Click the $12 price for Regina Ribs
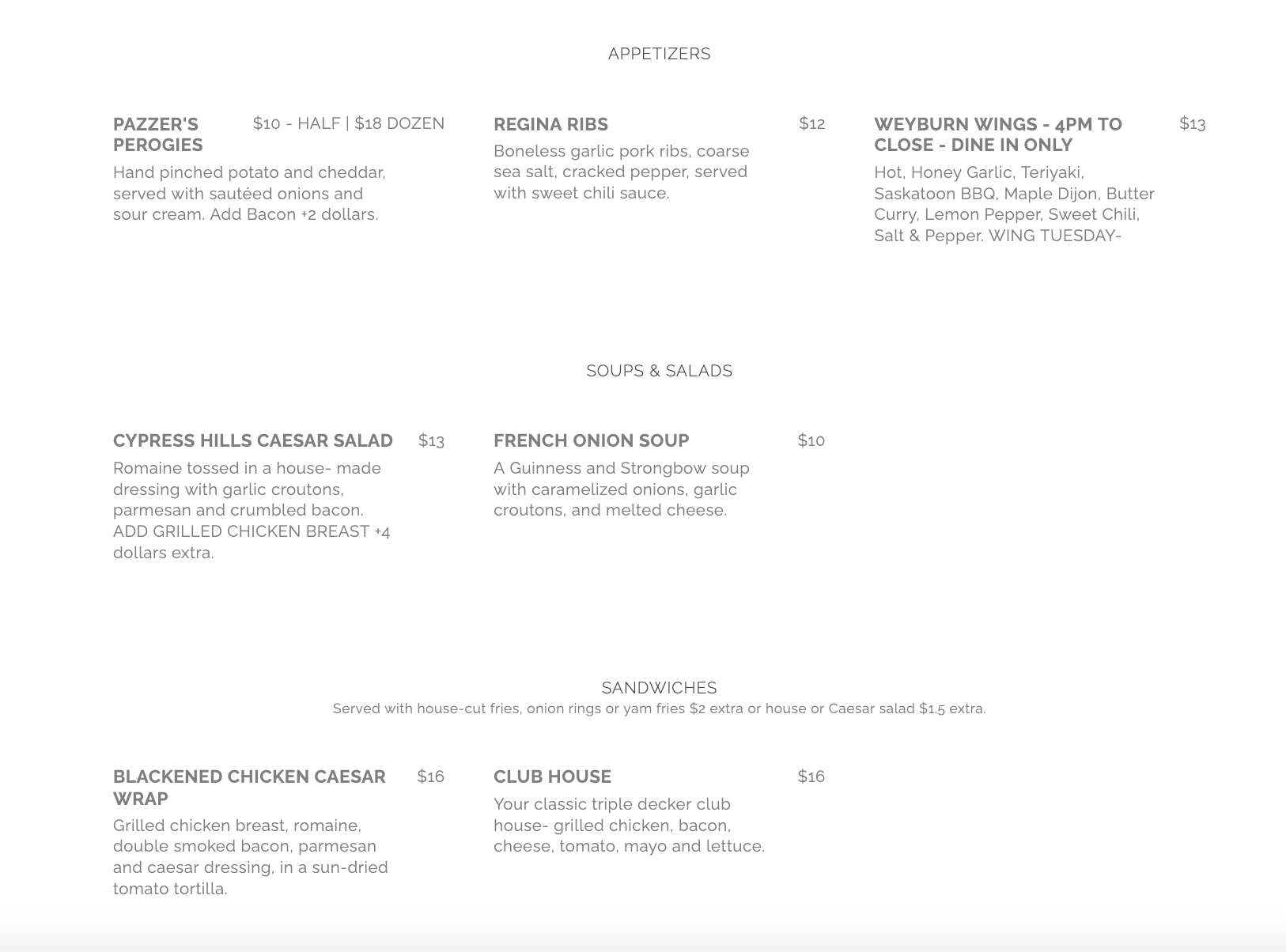1286x952 pixels. tap(811, 123)
